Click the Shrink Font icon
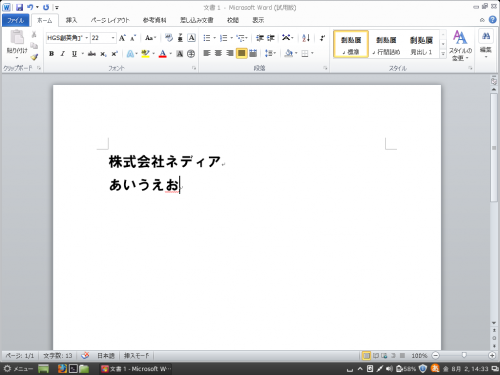Viewport: 500px width, 375px height. tap(133, 38)
